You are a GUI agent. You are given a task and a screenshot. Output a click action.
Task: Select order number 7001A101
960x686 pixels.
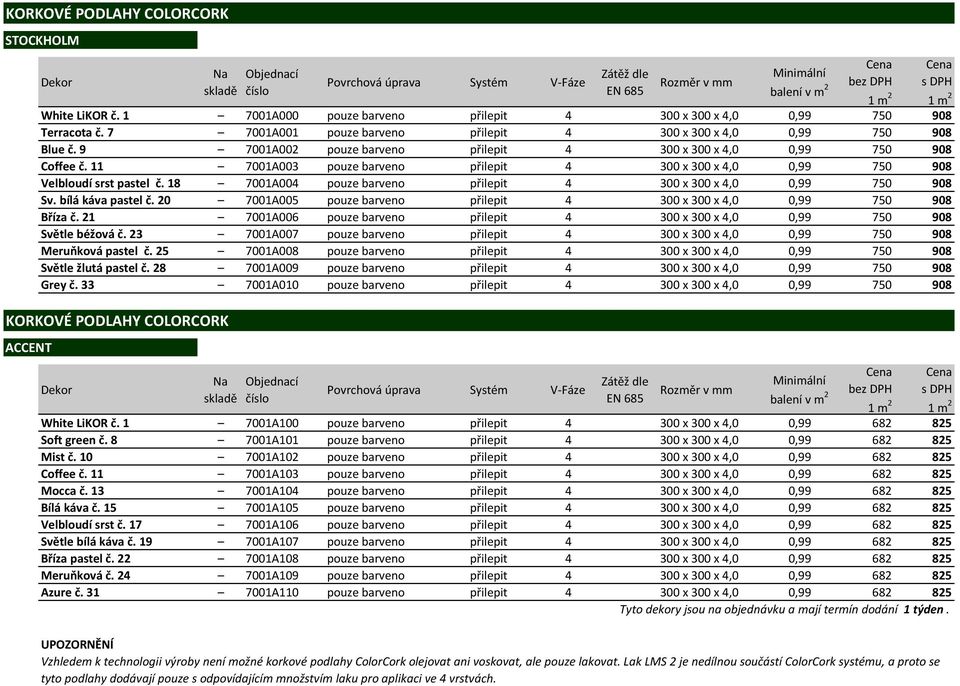point(272,440)
